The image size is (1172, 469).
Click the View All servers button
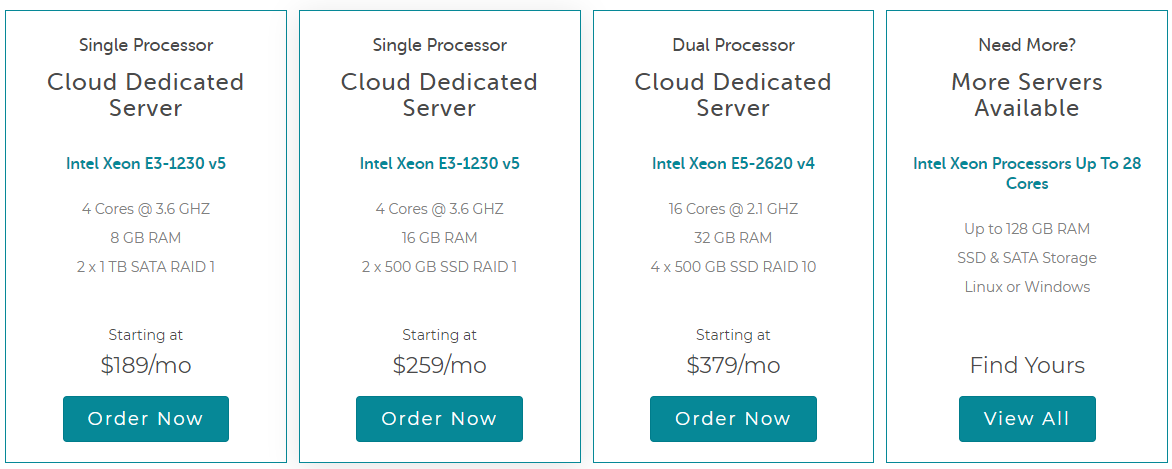pyautogui.click(x=1027, y=419)
